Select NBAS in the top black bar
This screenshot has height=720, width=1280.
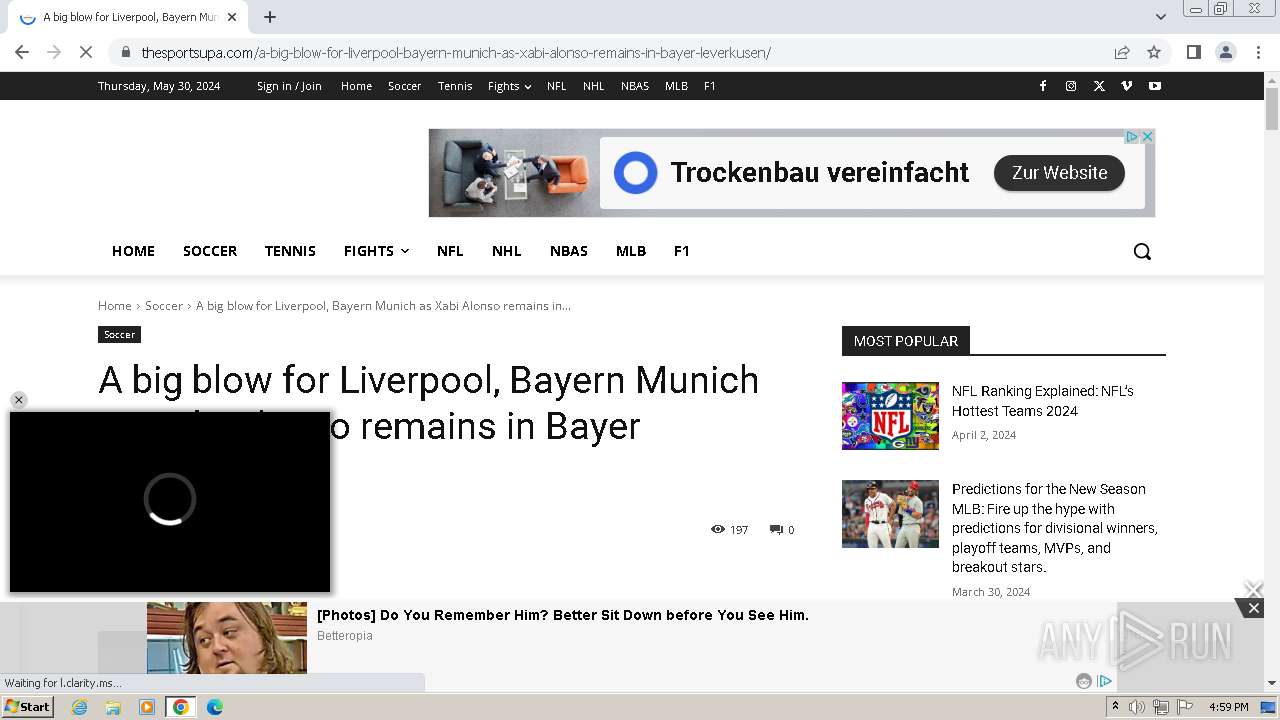point(635,86)
